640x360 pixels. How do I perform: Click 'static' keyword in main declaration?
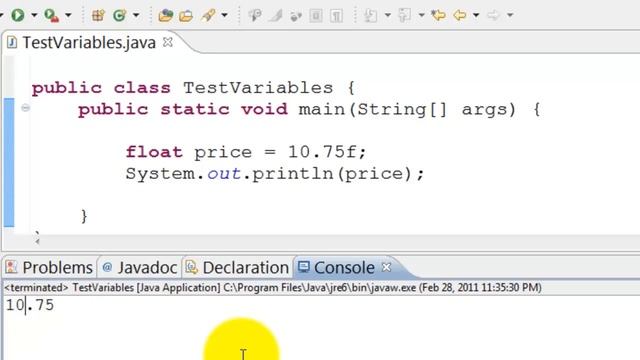pyautogui.click(x=195, y=109)
